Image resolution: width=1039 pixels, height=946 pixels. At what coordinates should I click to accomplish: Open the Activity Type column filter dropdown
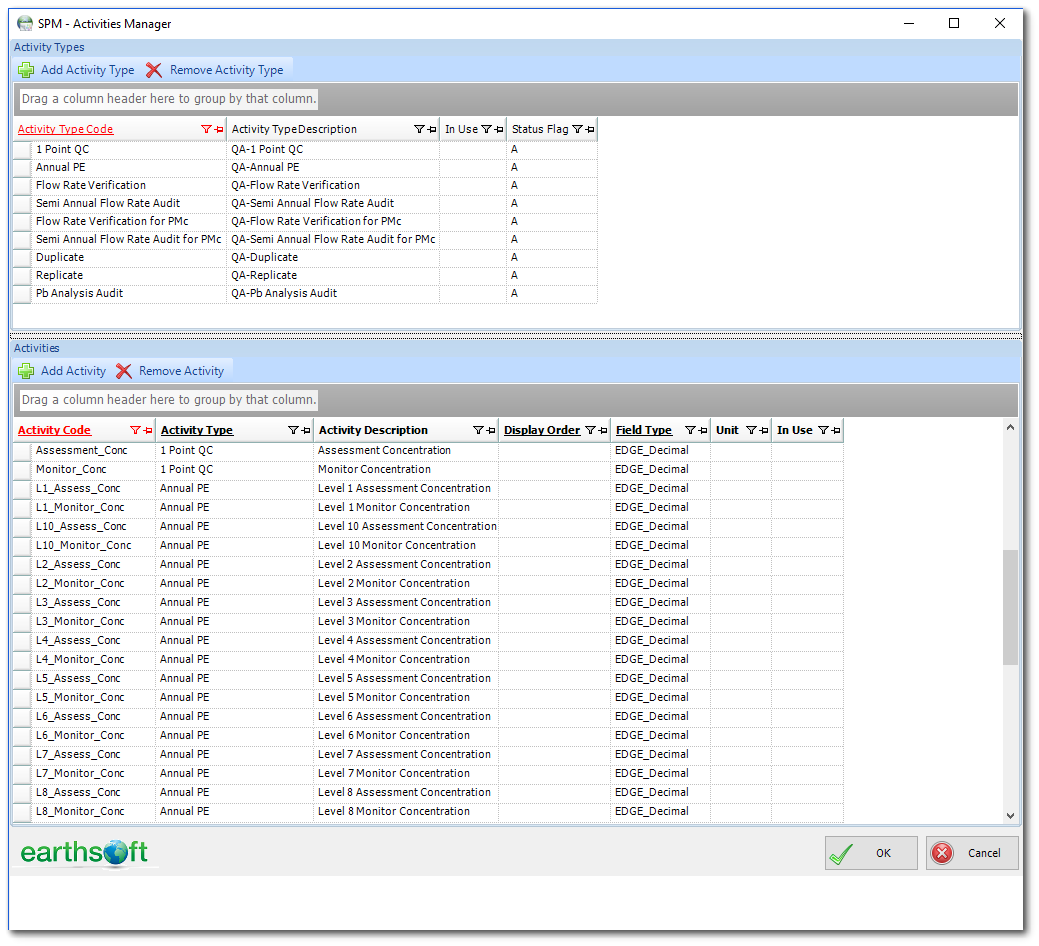(x=294, y=430)
